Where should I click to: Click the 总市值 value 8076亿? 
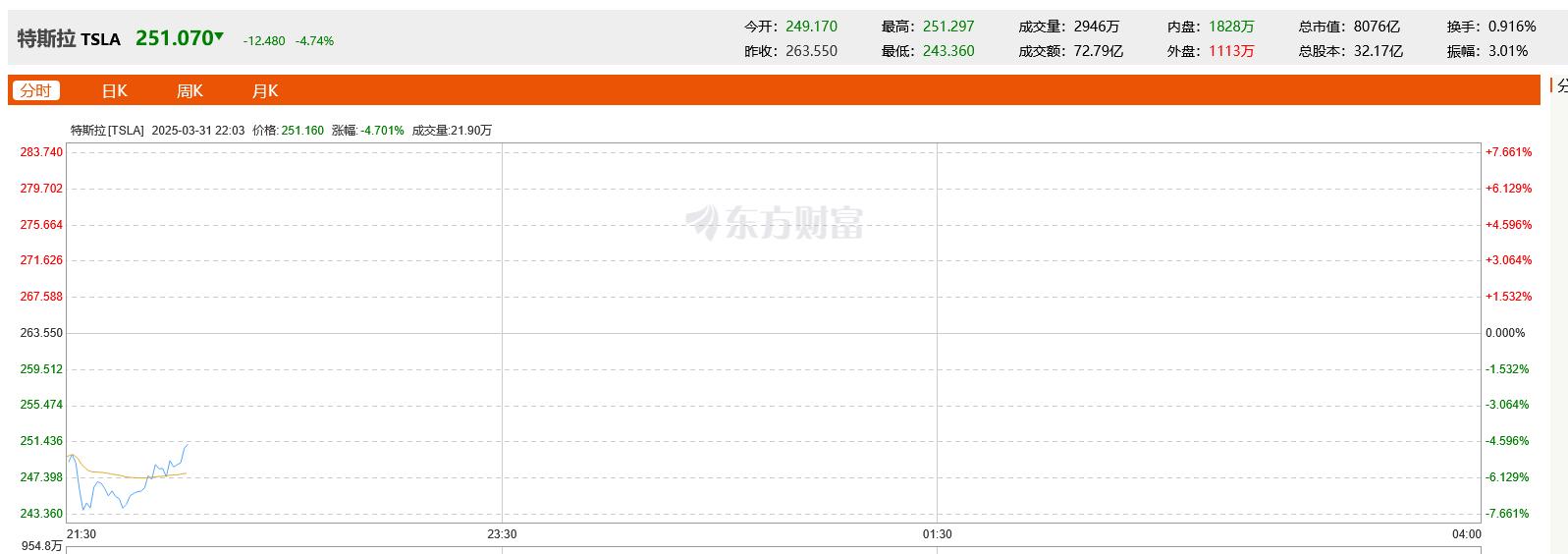tap(1377, 27)
